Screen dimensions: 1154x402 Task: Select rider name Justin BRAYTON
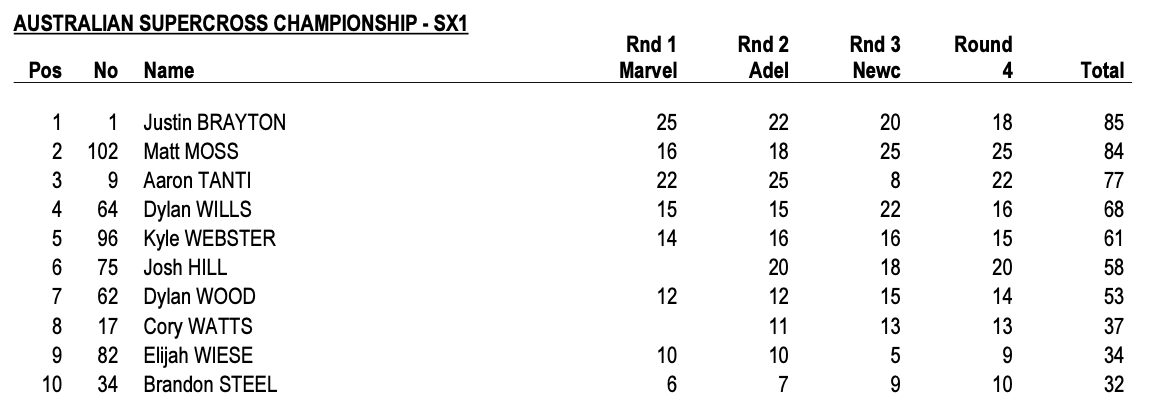[214, 124]
